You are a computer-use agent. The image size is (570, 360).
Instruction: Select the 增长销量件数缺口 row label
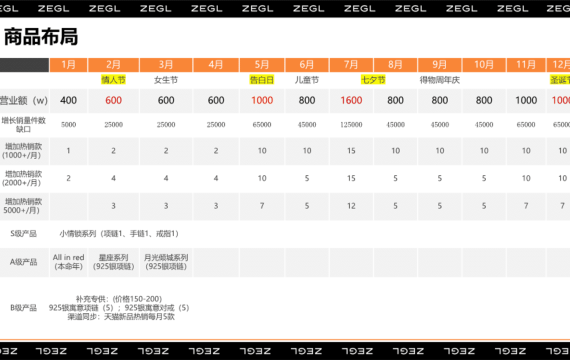24,124
